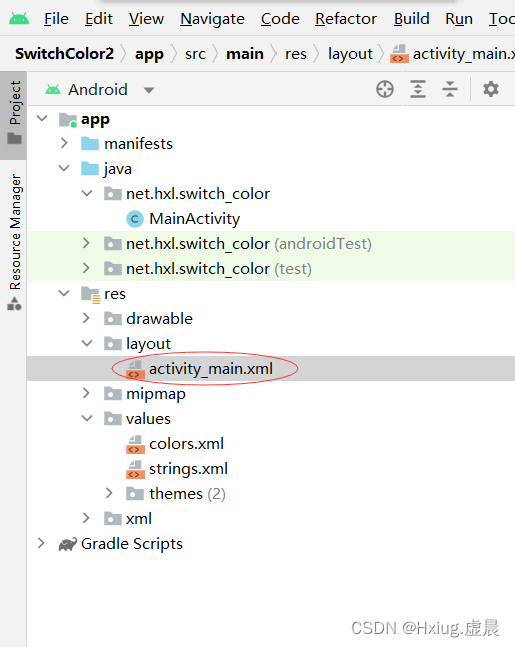Viewport: 515px width, 647px height.
Task: Expand the Gradle Scripts node
Action: pyautogui.click(x=41, y=543)
